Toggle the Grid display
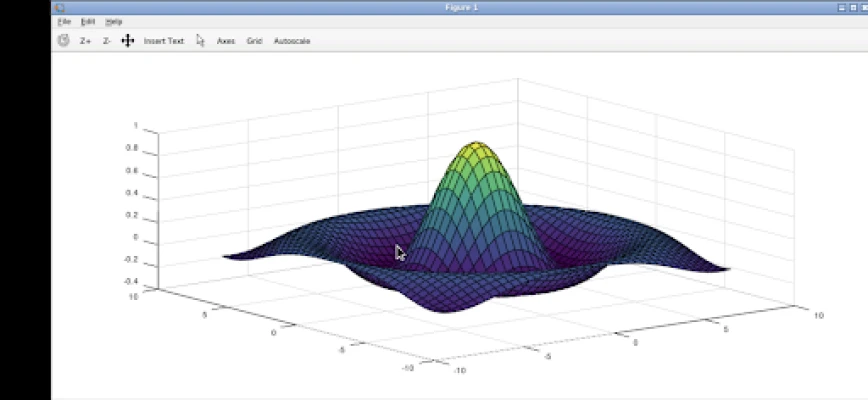The width and height of the screenshot is (868, 400). point(254,41)
